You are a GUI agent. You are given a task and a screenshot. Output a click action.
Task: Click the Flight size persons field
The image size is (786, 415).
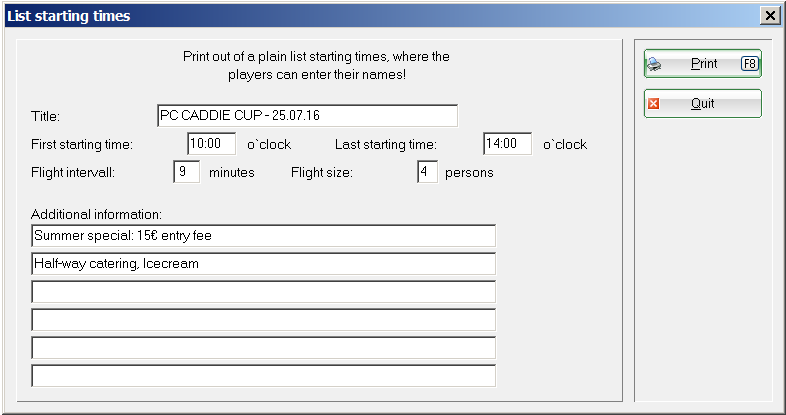click(x=428, y=172)
